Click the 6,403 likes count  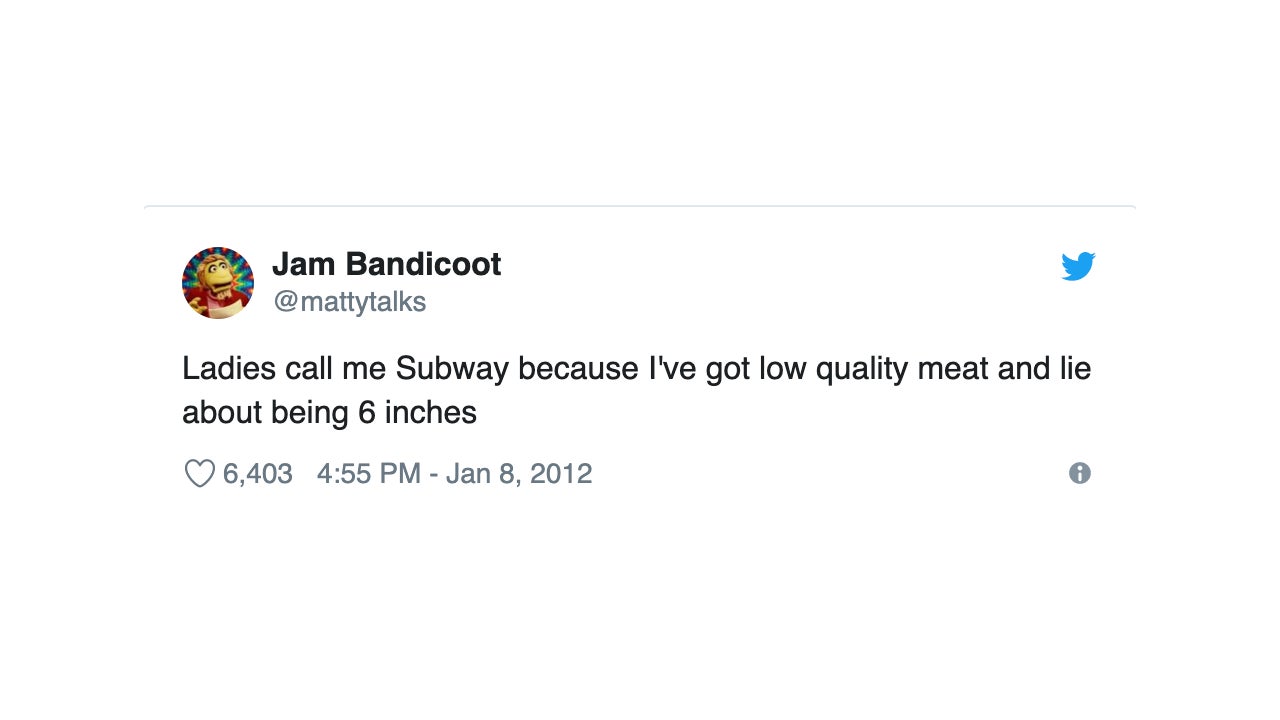257,473
